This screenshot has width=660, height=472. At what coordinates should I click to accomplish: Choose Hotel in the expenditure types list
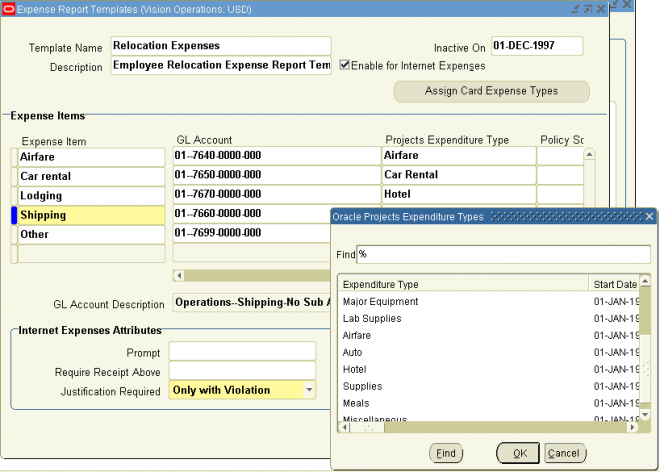click(x=490, y=369)
